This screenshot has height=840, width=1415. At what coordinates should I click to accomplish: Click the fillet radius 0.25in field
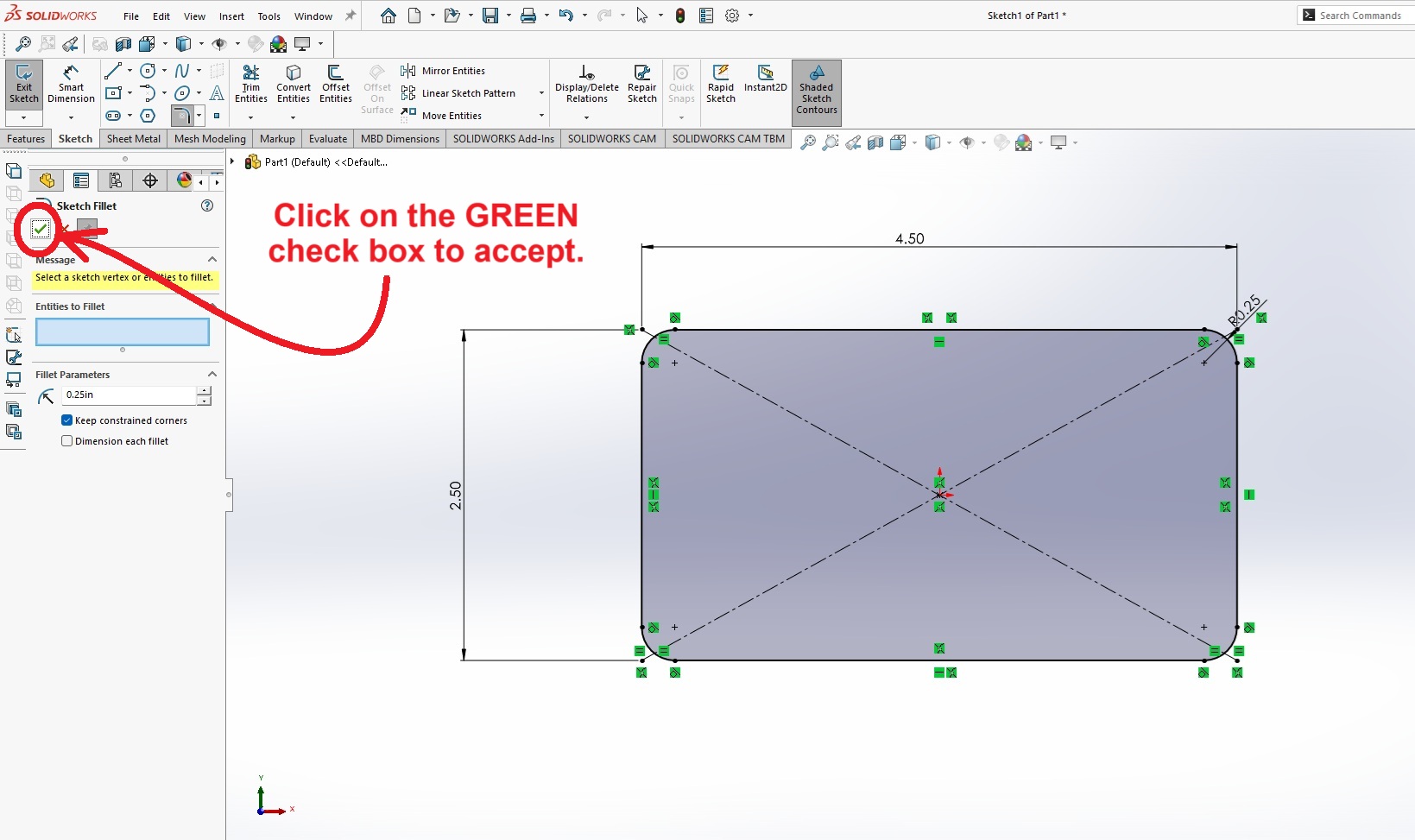(129, 395)
